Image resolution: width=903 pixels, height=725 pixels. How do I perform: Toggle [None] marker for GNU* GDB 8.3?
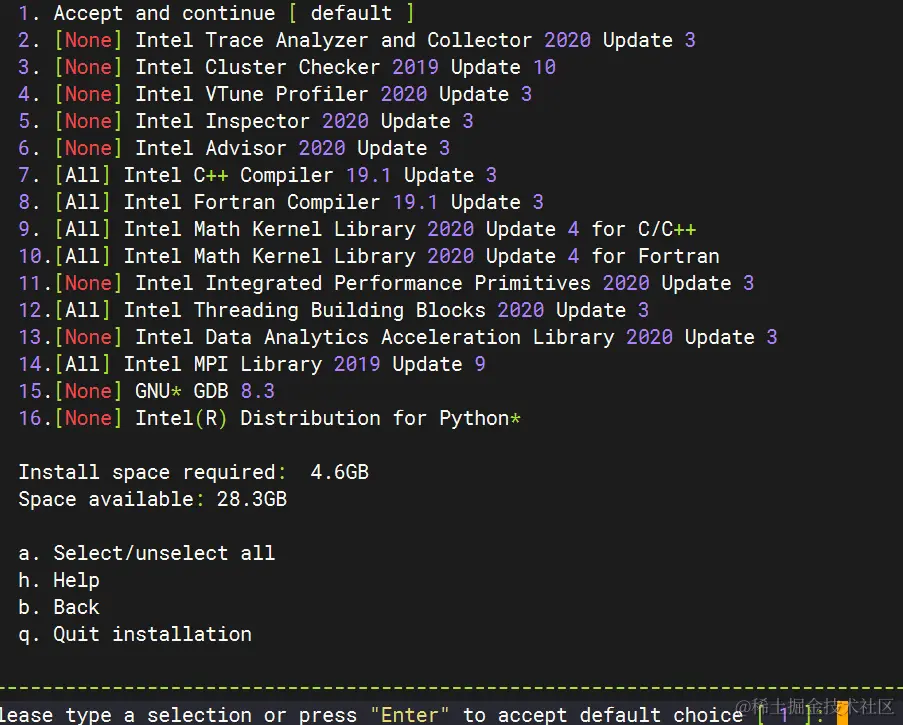[88, 392]
